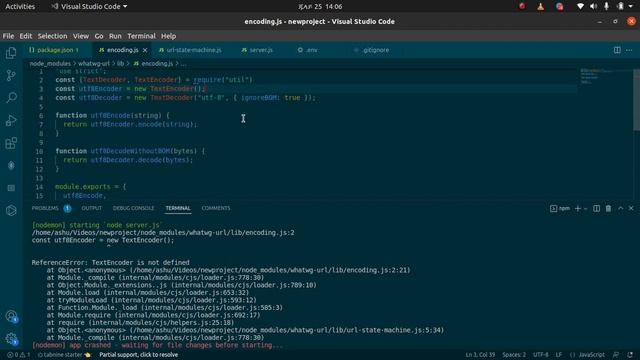Image resolution: width=640 pixels, height=360 pixels.
Task: Open the Edit menu
Action: pos(26,36)
